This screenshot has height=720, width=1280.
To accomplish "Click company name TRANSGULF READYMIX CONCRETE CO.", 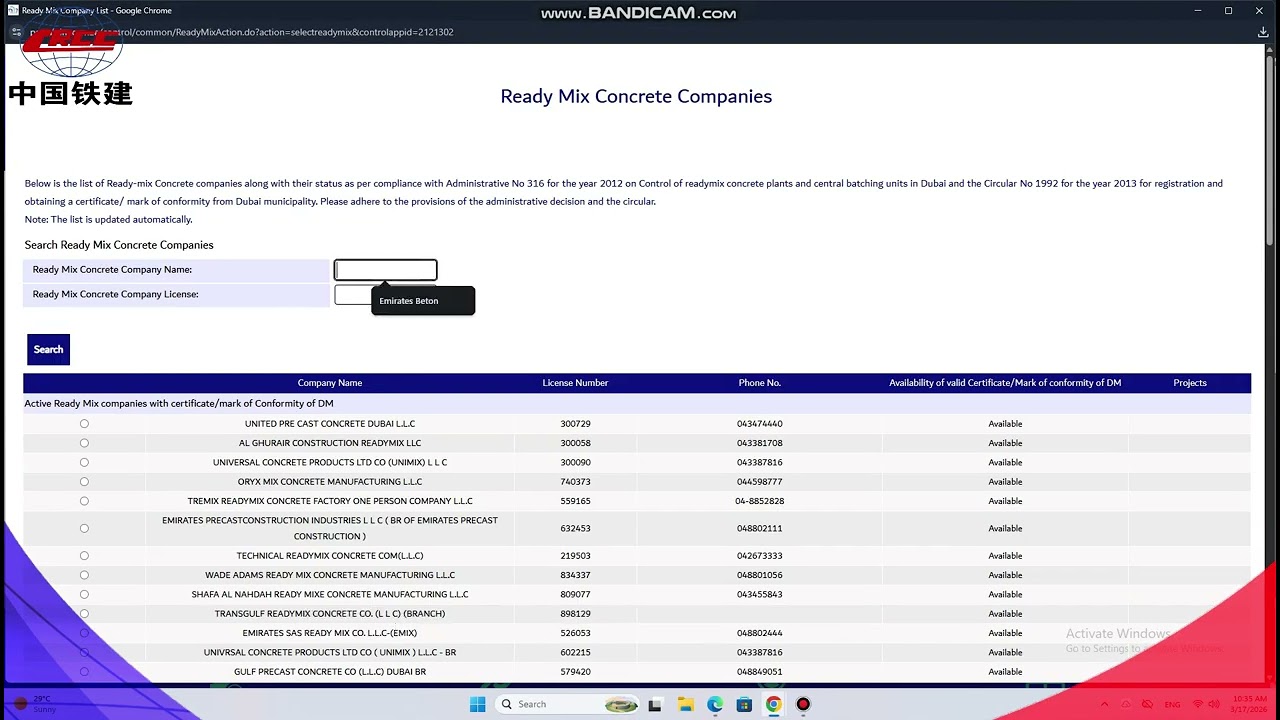I will pos(330,614).
